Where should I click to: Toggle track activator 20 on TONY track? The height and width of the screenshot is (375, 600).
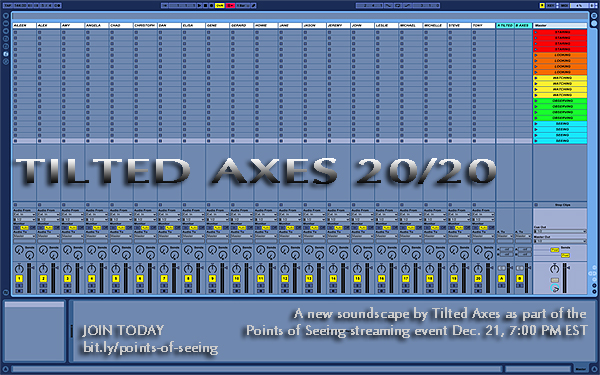click(x=478, y=279)
